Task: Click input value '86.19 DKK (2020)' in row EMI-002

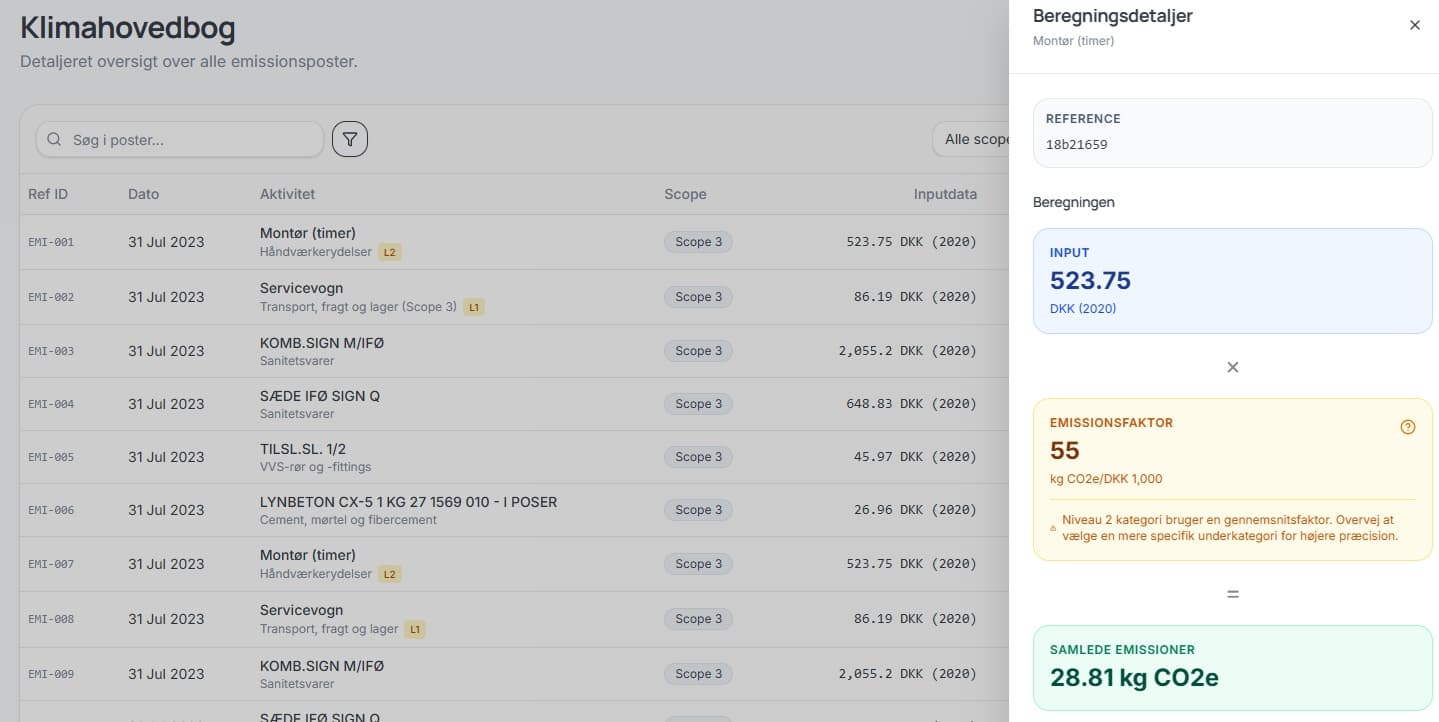Action: click(x=915, y=297)
